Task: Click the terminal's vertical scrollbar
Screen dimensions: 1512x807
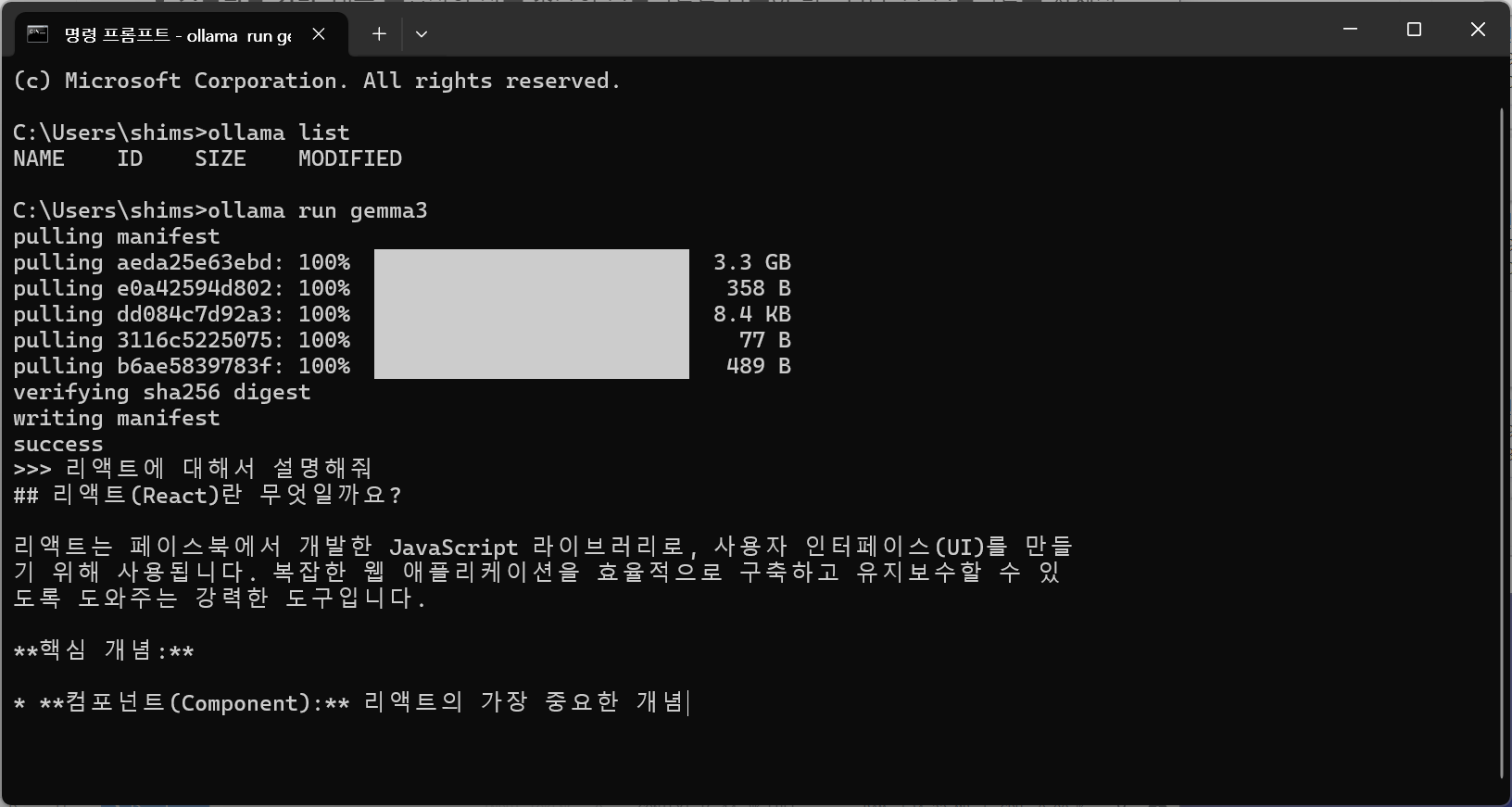Action: pos(1502,443)
